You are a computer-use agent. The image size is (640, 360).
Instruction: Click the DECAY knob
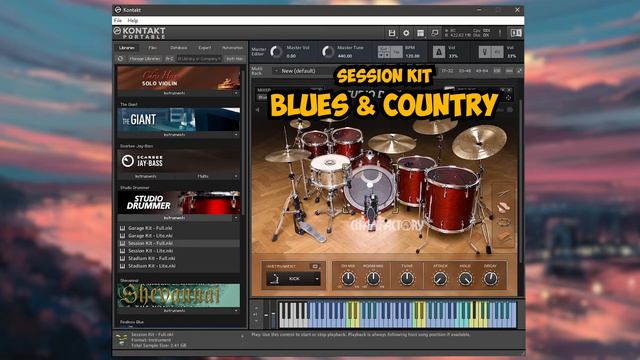[x=490, y=279]
